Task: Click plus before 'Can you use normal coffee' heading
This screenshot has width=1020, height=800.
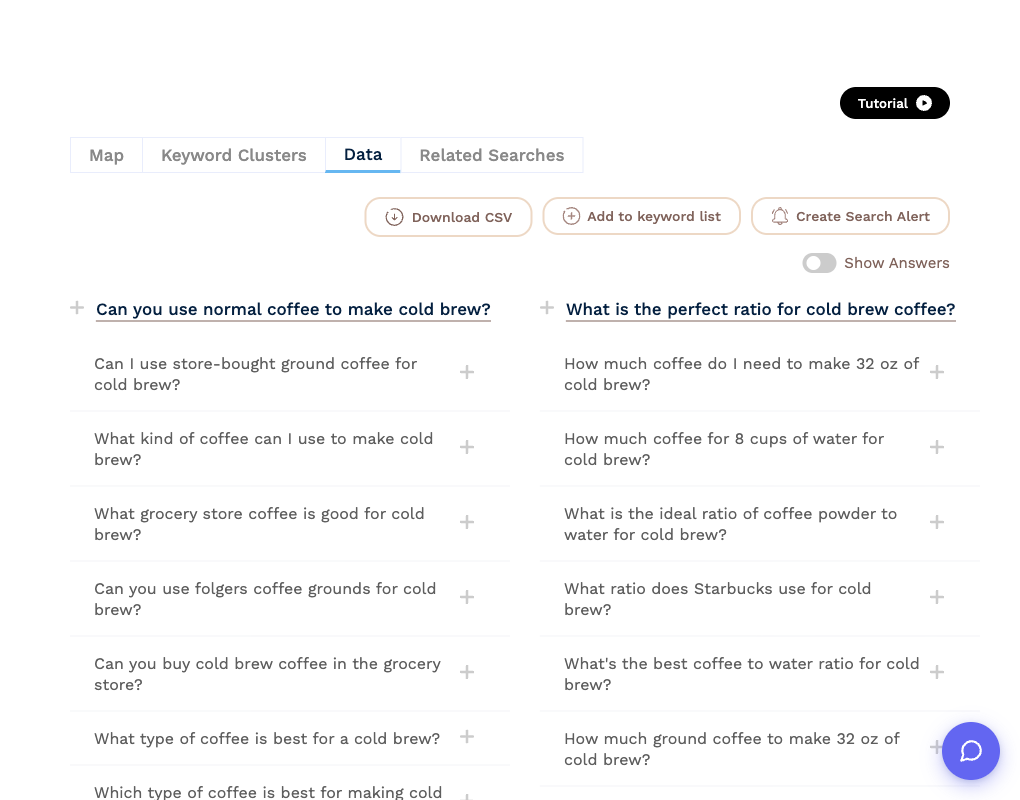Action: coord(77,308)
